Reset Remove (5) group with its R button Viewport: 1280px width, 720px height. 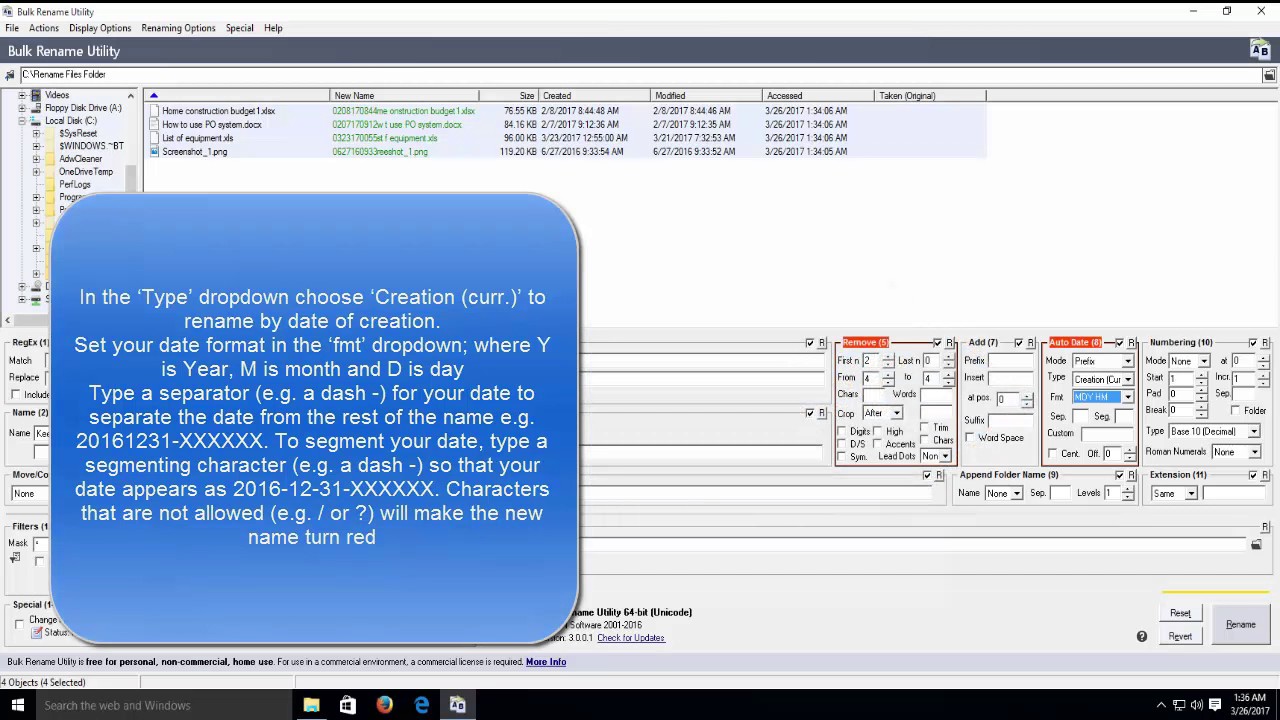[950, 343]
